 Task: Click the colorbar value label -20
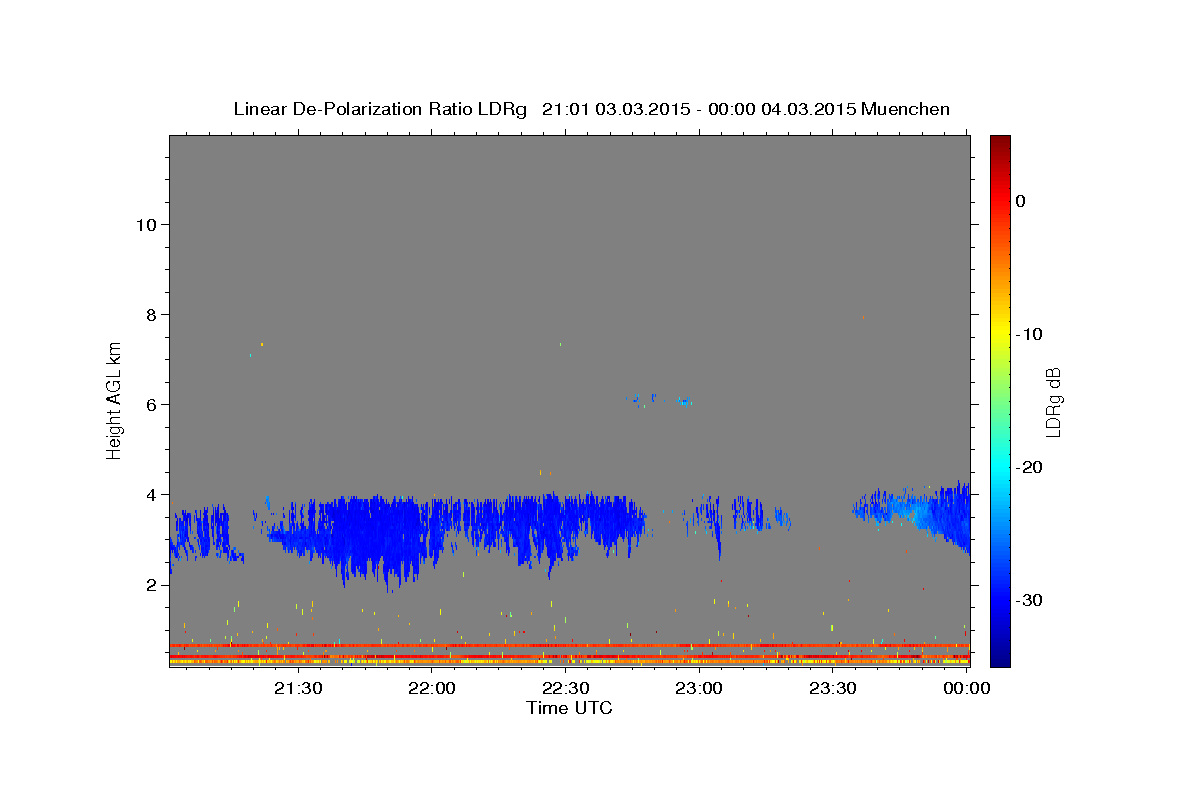point(1029,467)
